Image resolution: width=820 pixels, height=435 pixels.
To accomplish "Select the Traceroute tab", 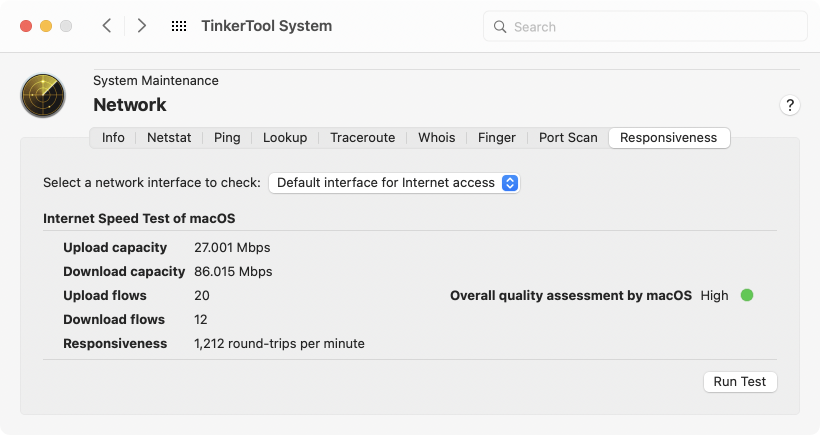I will click(x=362, y=138).
